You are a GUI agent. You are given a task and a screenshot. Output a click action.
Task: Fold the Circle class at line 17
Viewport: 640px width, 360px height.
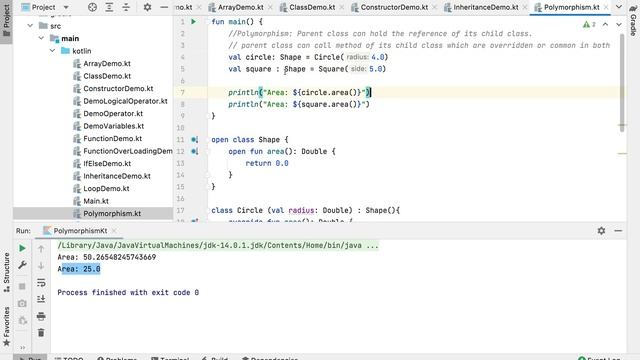[x=208, y=210]
